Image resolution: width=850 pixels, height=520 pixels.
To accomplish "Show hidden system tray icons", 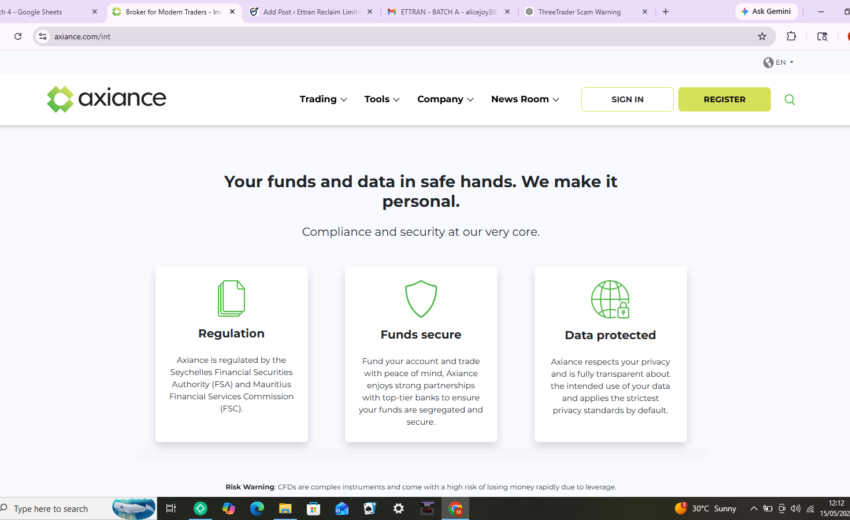I will (x=754, y=509).
